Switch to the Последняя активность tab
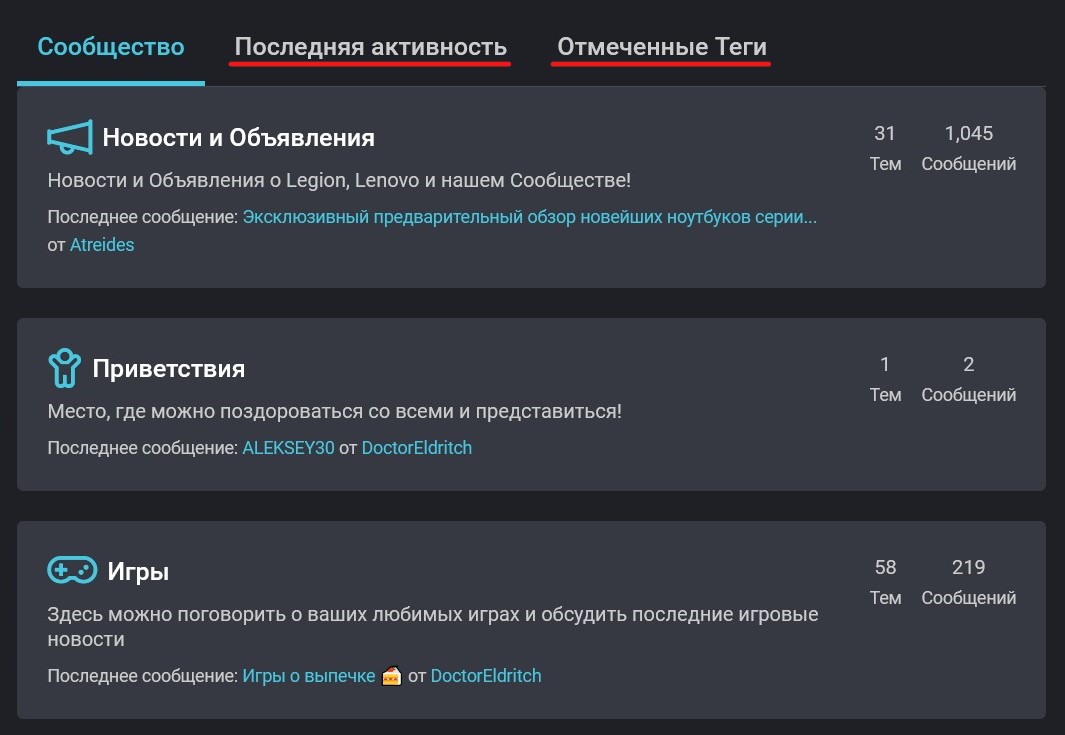1065x735 pixels. [369, 46]
